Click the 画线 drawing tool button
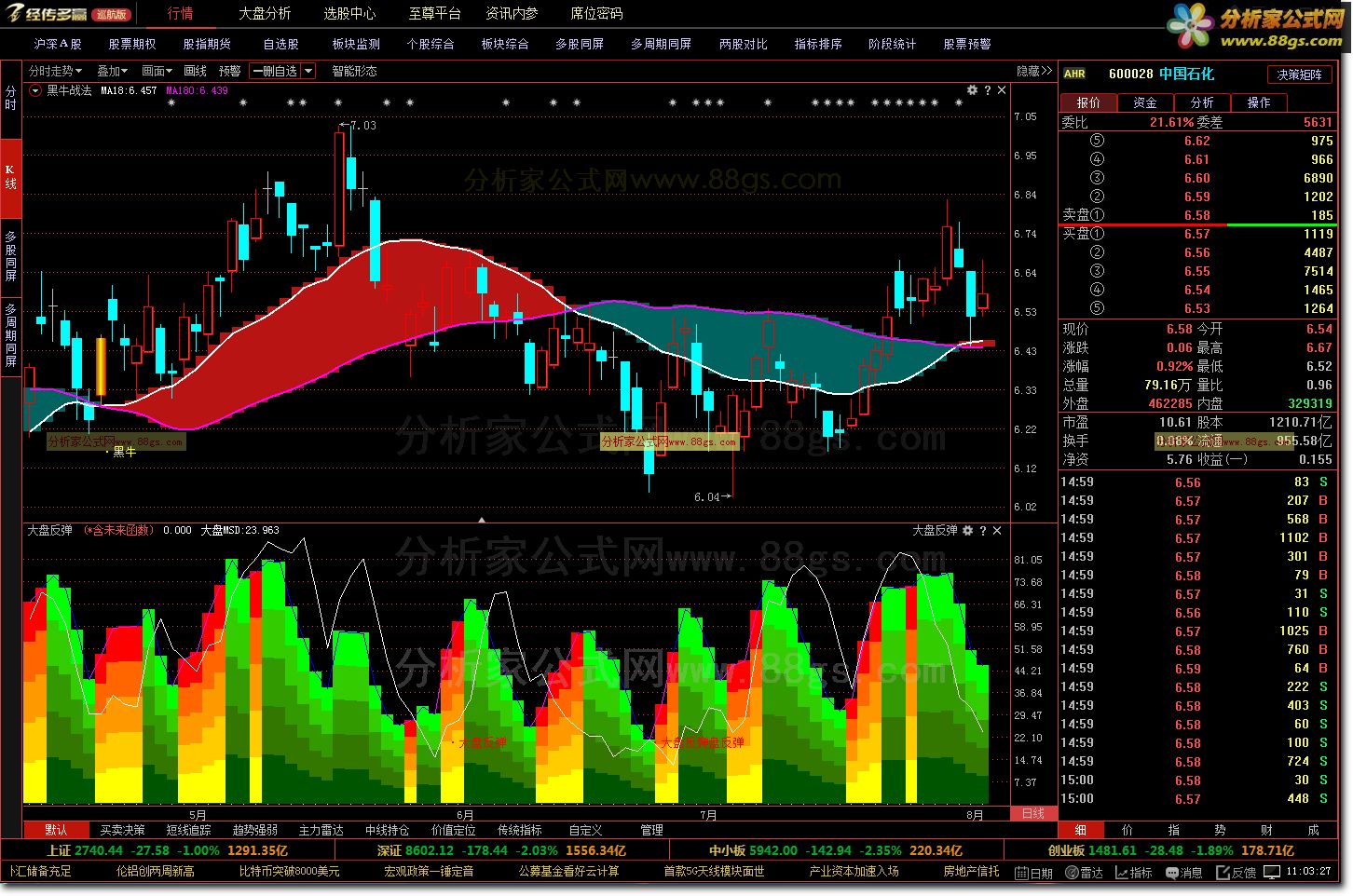The height and width of the screenshot is (896, 1353). [x=196, y=71]
